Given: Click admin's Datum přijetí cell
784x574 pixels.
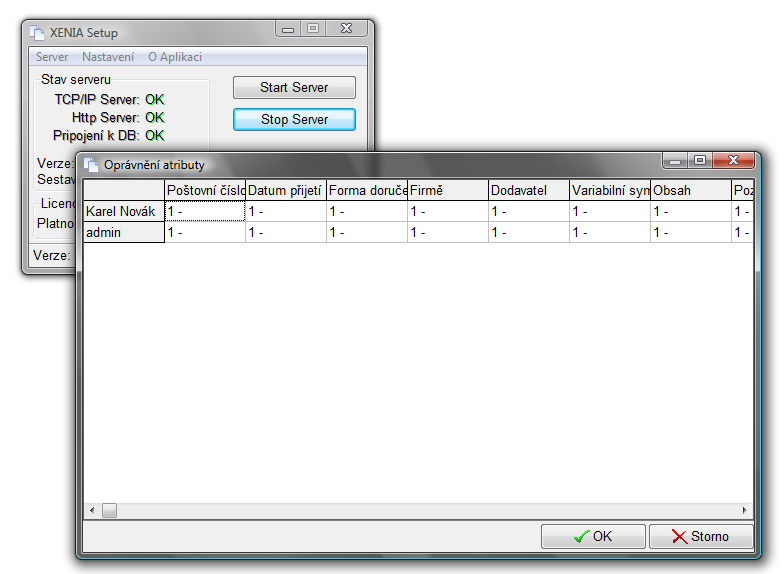Looking at the screenshot, I should pos(286,232).
